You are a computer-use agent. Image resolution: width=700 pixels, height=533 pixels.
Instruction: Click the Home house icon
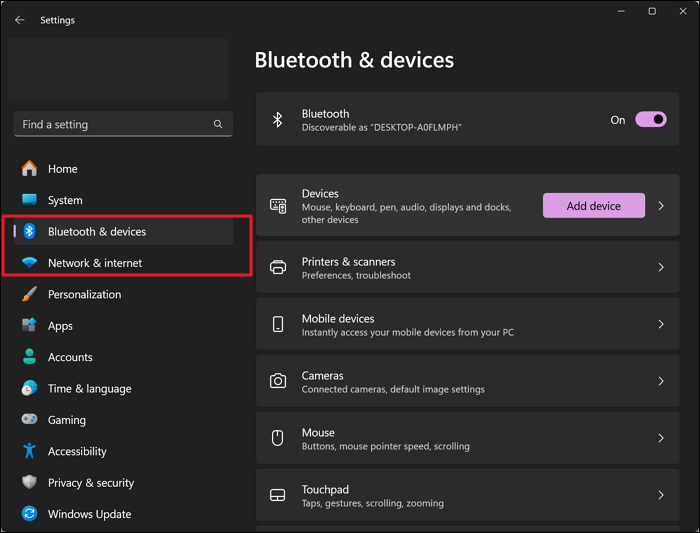point(29,168)
